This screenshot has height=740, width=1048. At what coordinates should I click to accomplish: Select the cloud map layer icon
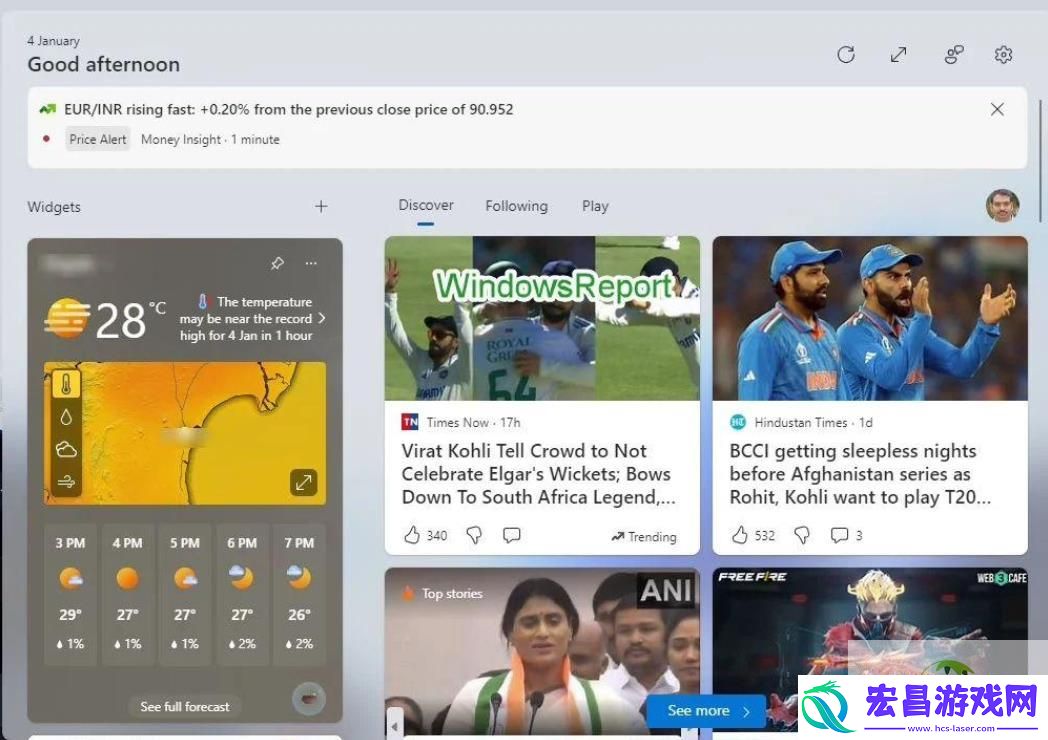[x=66, y=449]
